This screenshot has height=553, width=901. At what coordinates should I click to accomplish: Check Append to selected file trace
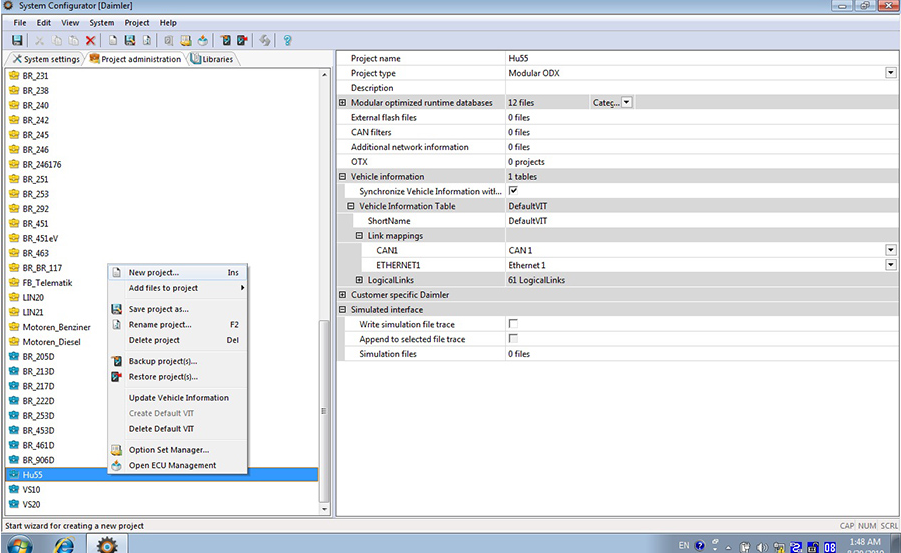513,339
